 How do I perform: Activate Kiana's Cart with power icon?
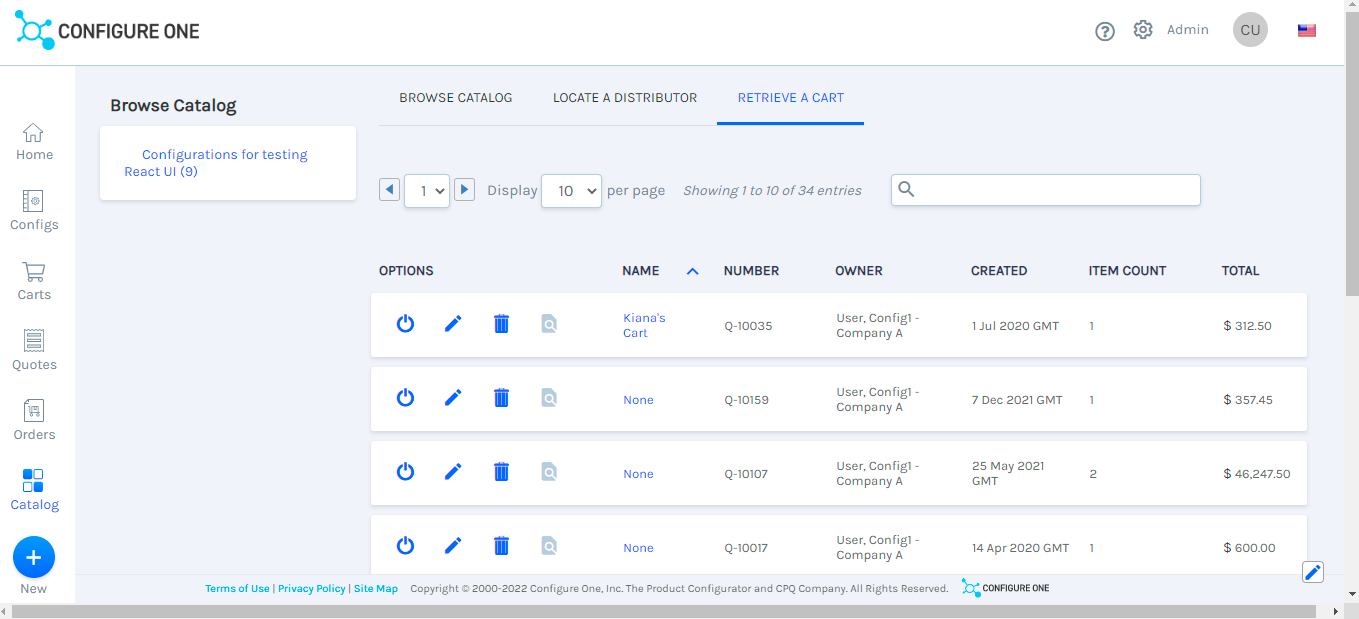pyautogui.click(x=405, y=324)
